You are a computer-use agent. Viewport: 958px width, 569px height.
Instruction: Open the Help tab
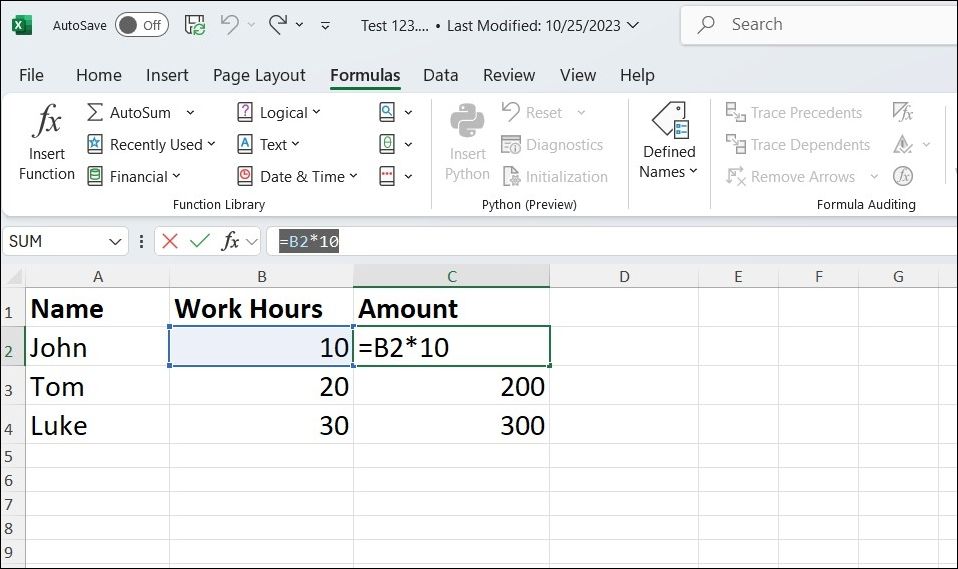pyautogui.click(x=637, y=75)
